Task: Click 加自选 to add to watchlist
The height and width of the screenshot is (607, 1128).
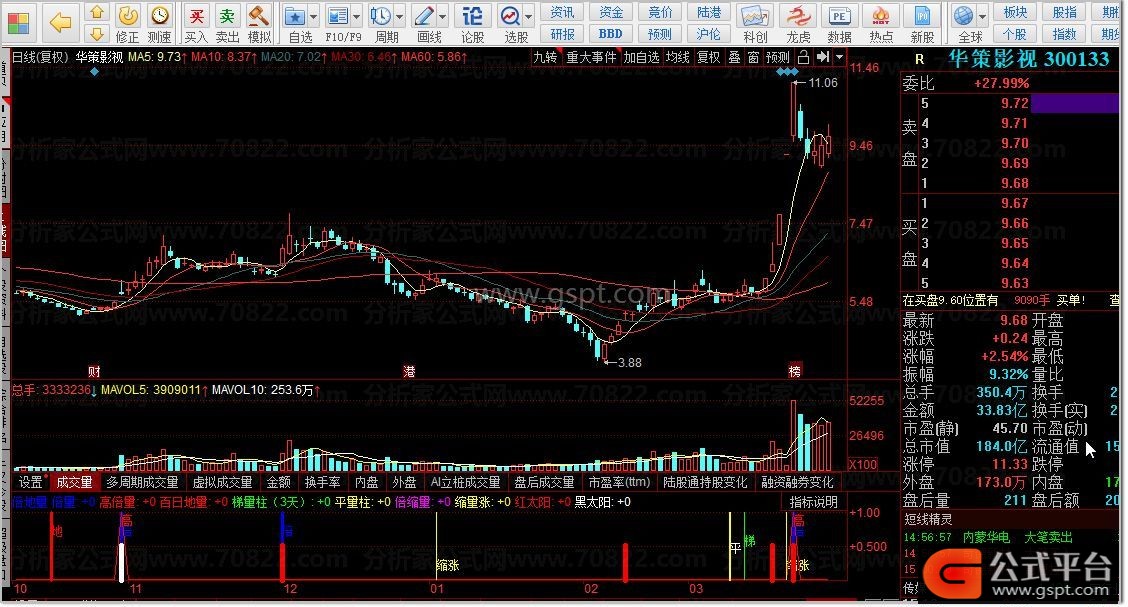Action: pyautogui.click(x=641, y=57)
